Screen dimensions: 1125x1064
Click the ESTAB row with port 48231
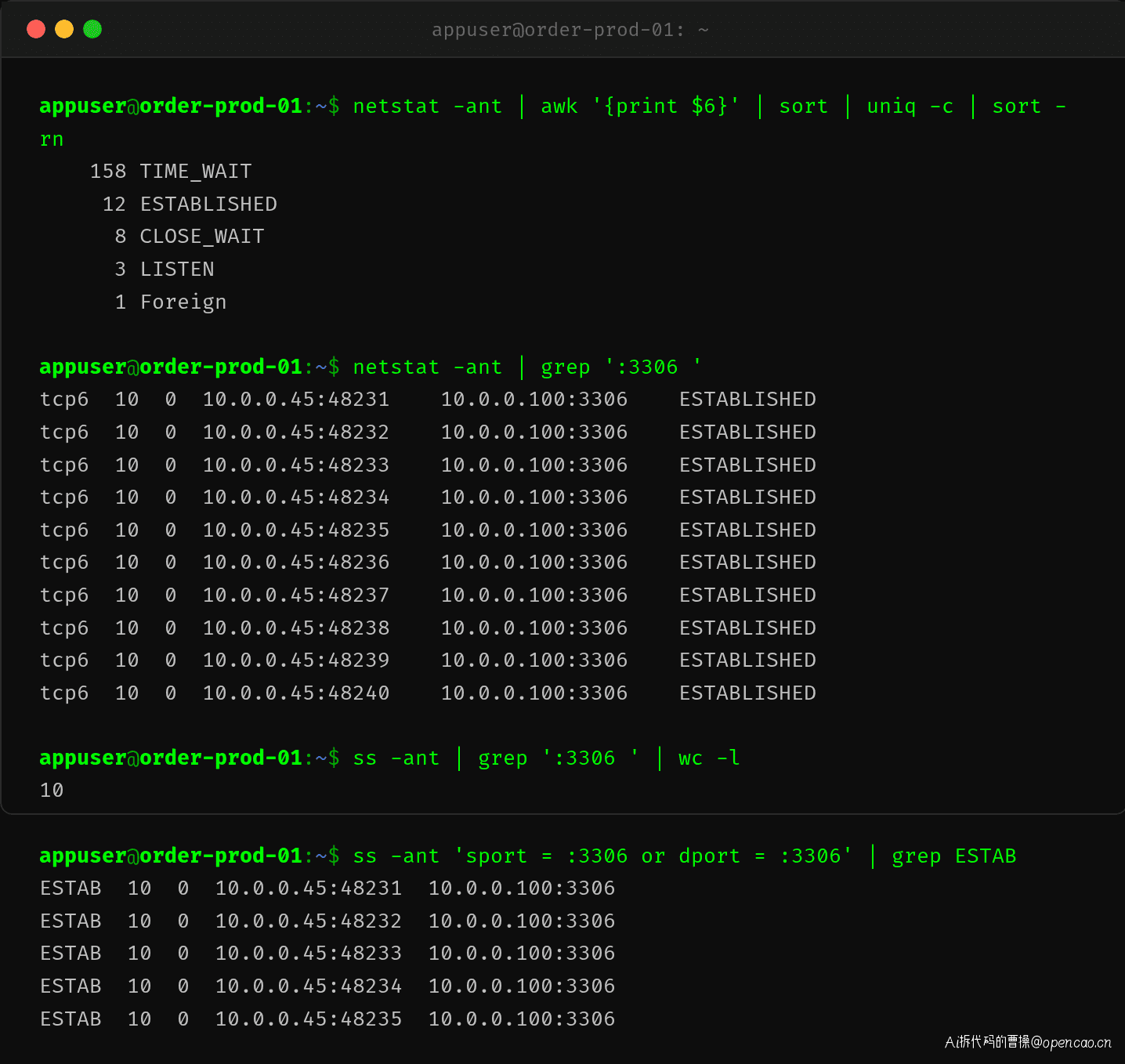(x=327, y=888)
